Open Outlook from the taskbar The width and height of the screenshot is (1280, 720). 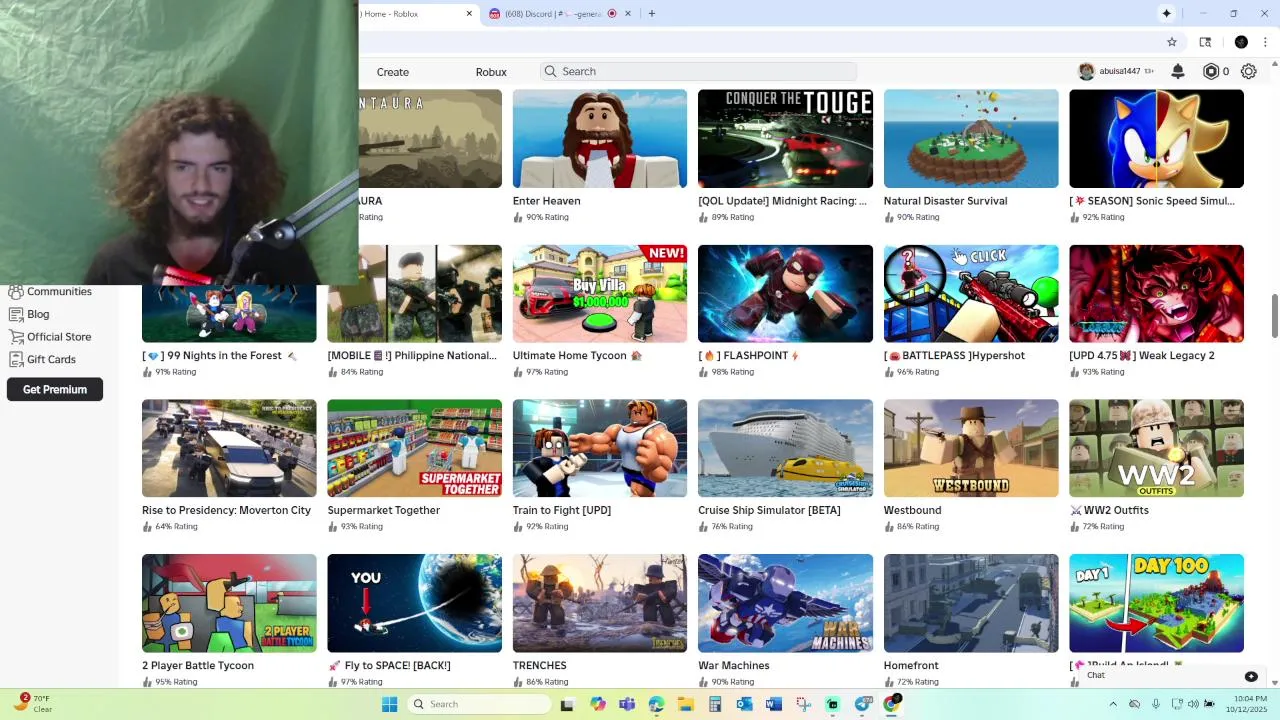point(744,704)
